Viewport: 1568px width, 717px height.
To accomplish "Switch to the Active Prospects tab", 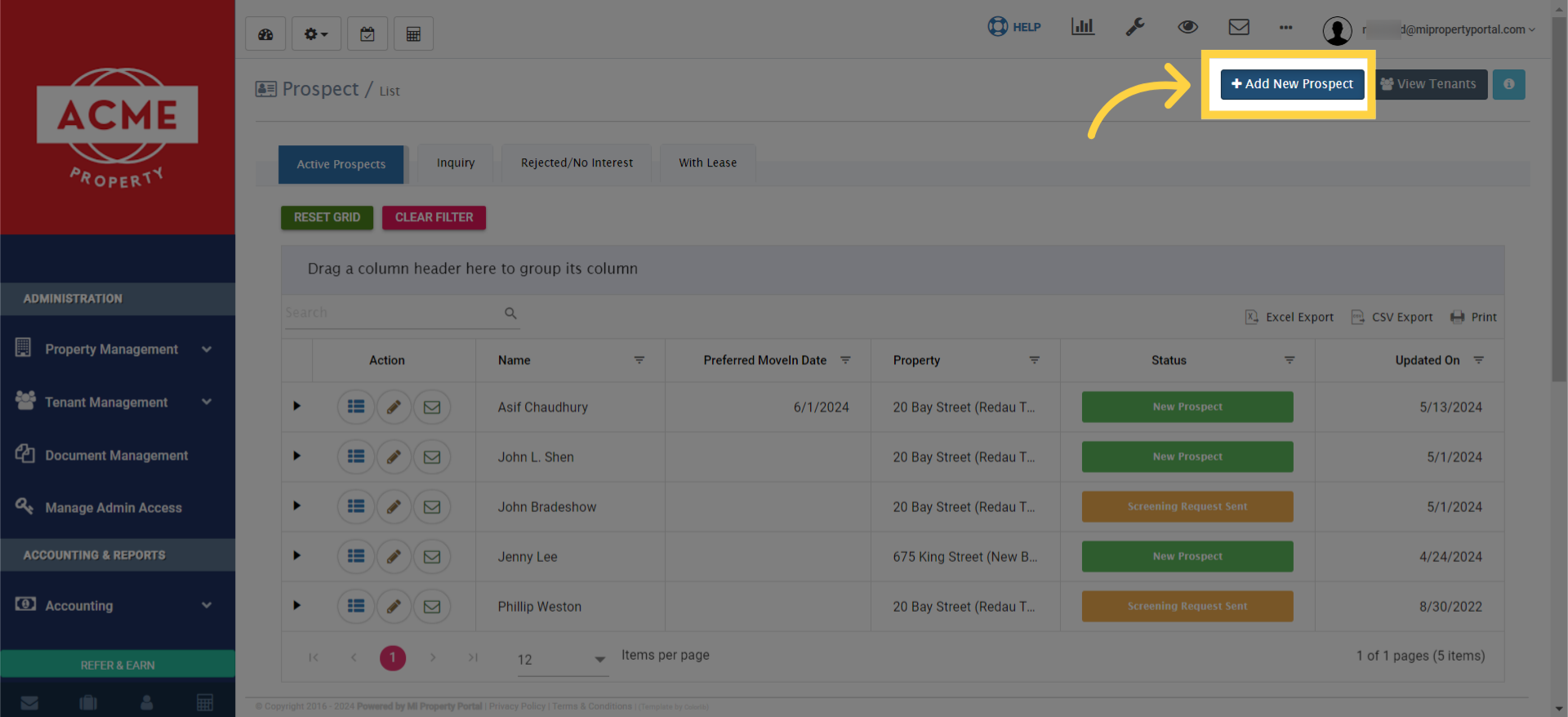I will pyautogui.click(x=341, y=164).
